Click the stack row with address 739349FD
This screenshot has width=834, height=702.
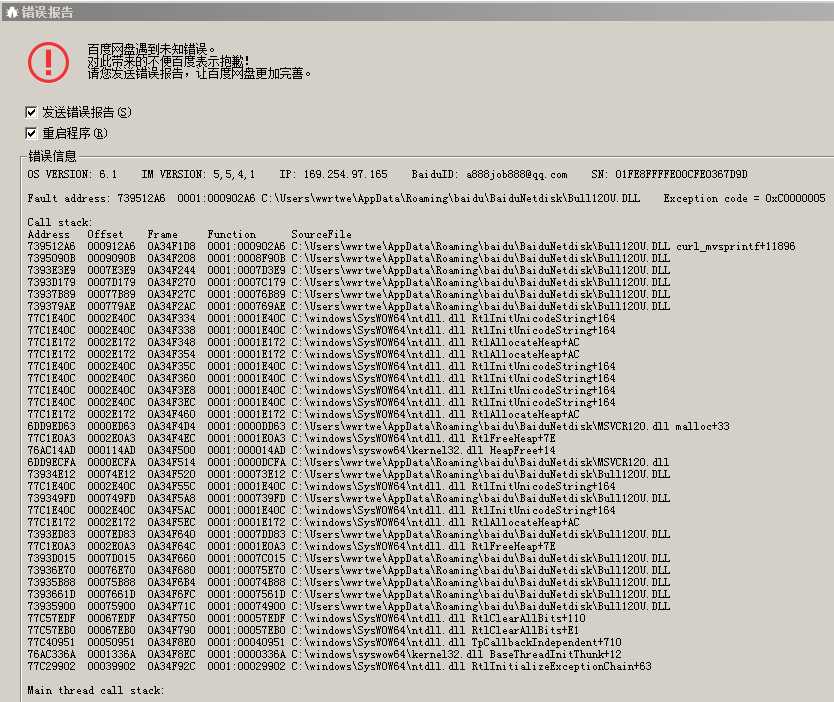349,498
